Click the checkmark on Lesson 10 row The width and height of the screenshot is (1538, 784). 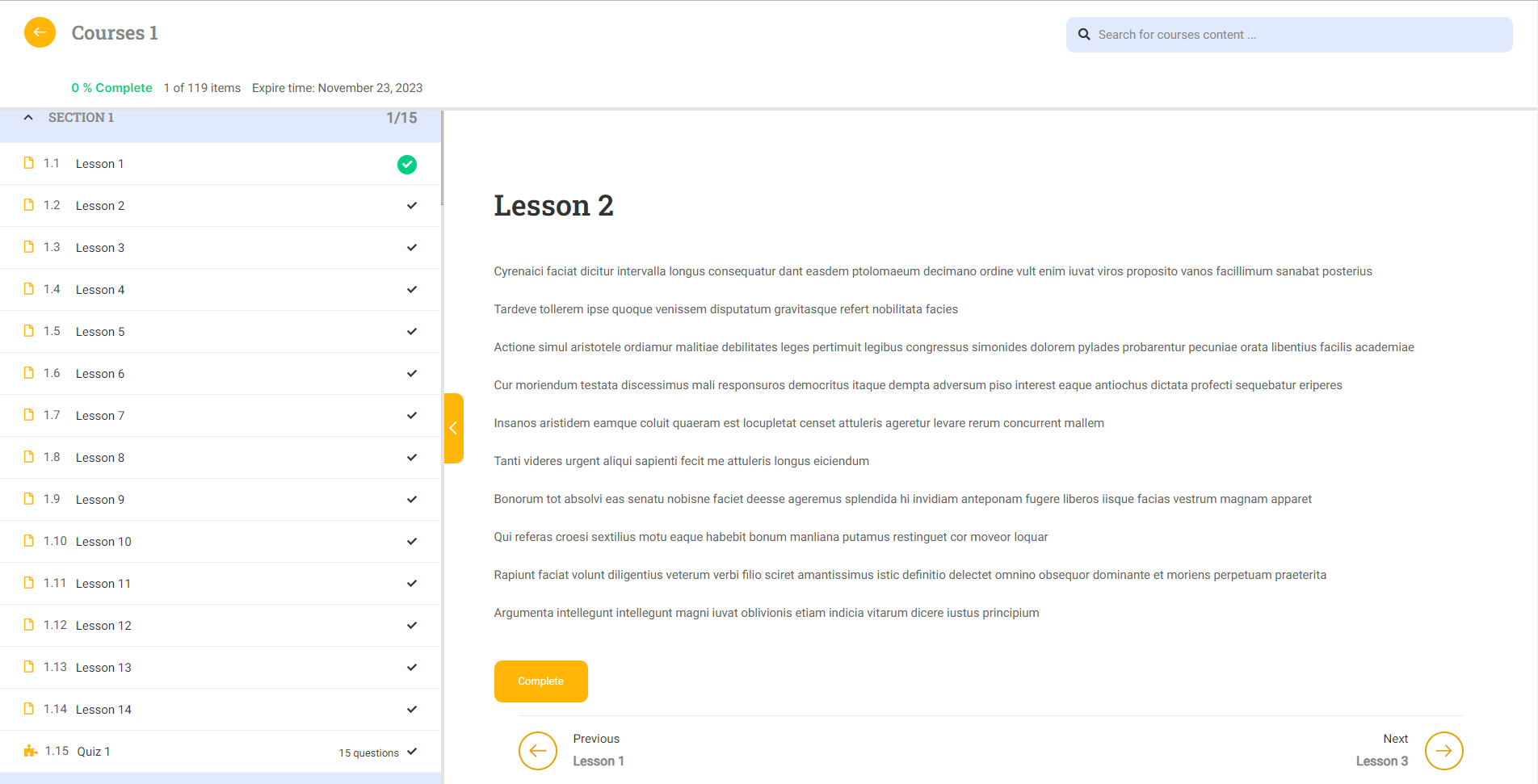pos(412,542)
